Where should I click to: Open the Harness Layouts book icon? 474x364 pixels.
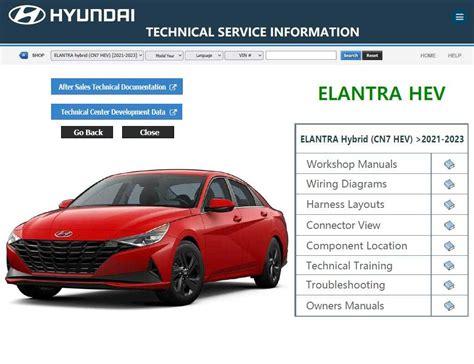[x=449, y=204]
